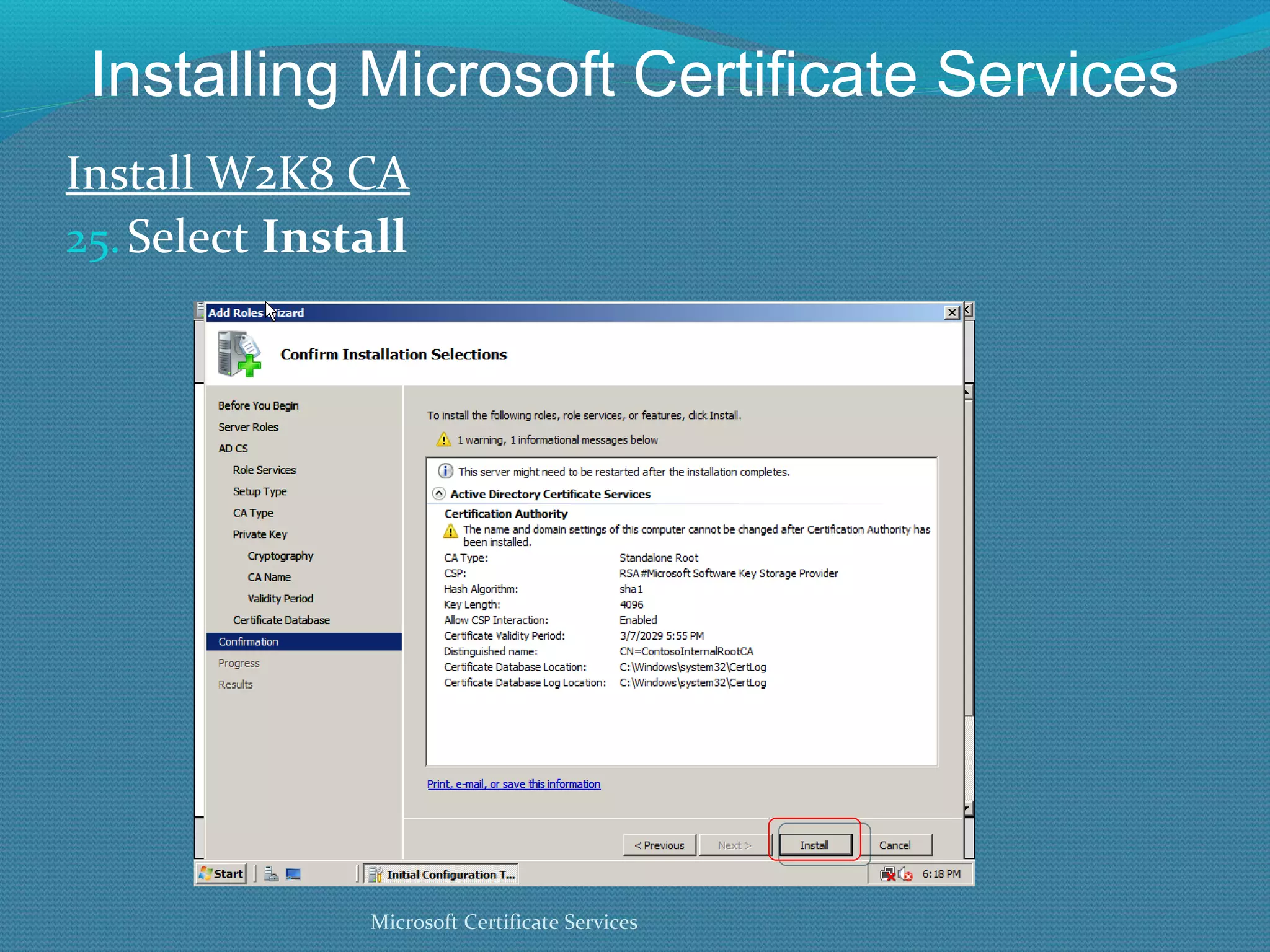Screen dimensions: 1270x952
Task: Click the RSA#Microsoft Software Key Storage Provider value
Action: (x=729, y=573)
